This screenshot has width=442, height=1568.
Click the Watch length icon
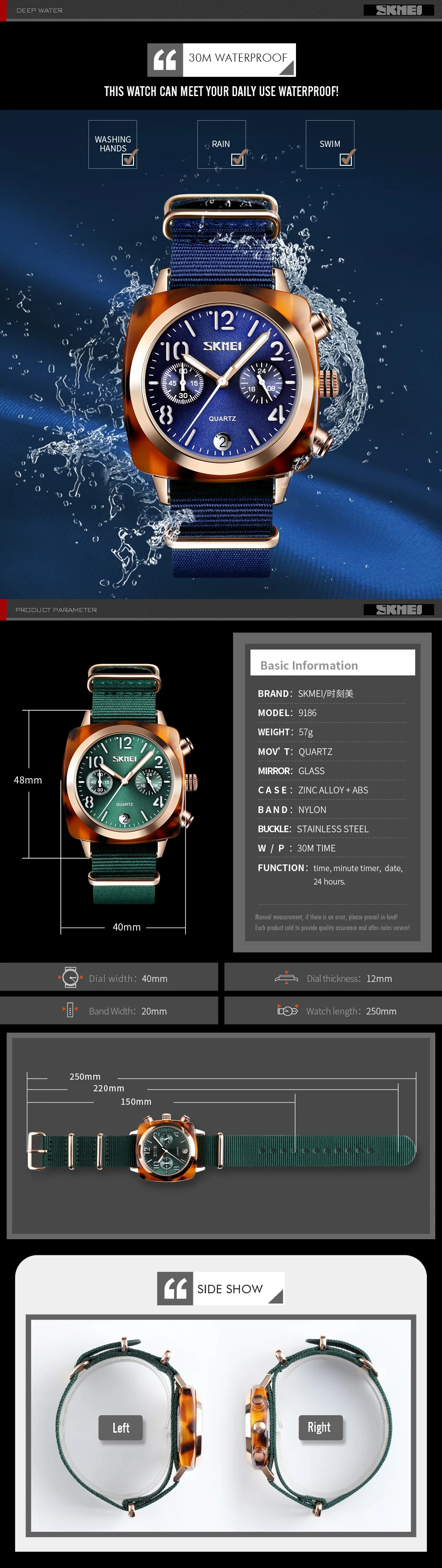287,1010
